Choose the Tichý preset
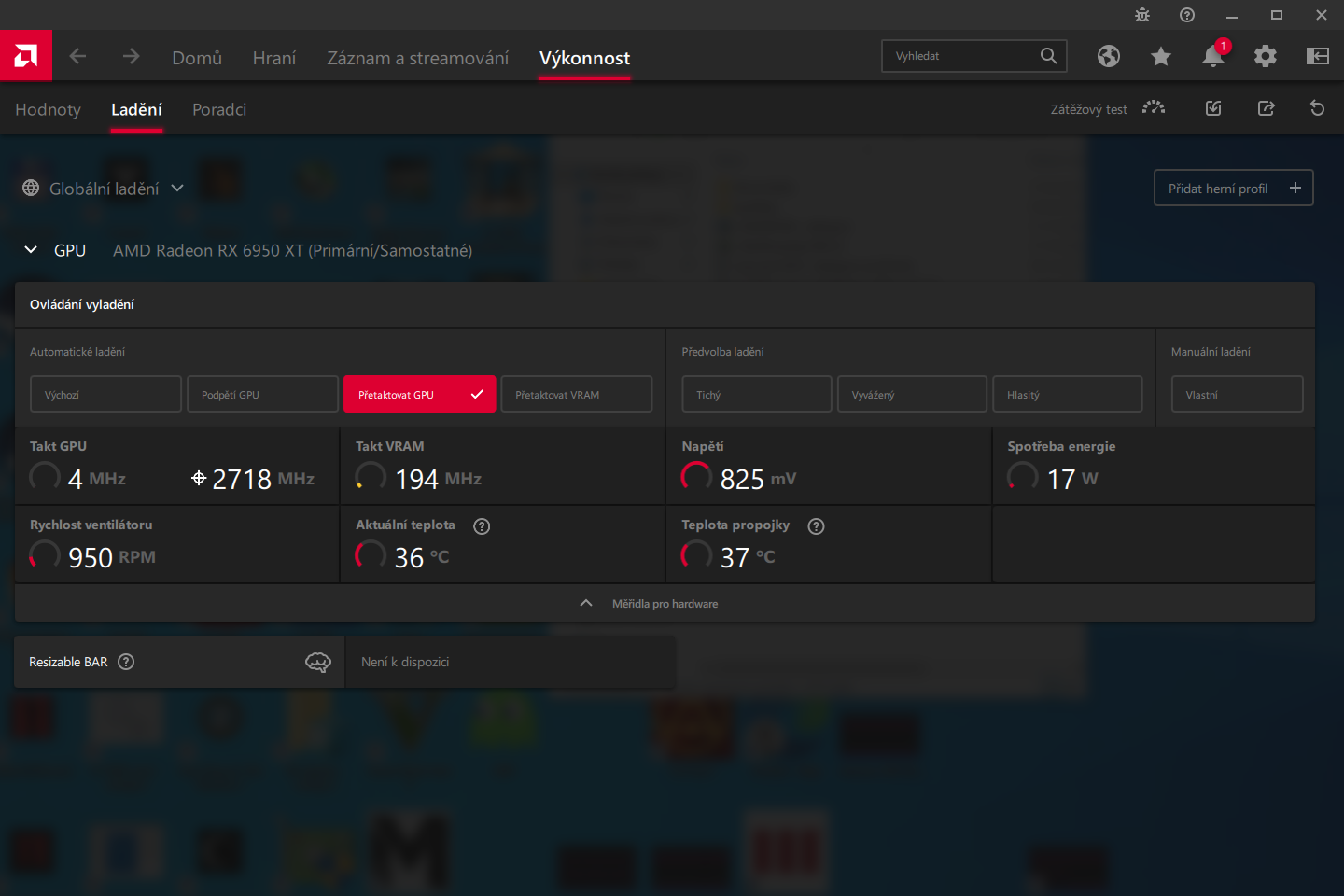This screenshot has width=1344, height=896. 757,394
